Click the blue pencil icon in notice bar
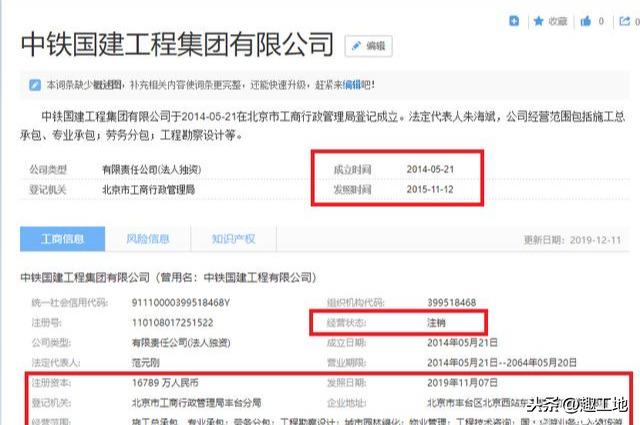This screenshot has width=640, height=425. click(35, 85)
